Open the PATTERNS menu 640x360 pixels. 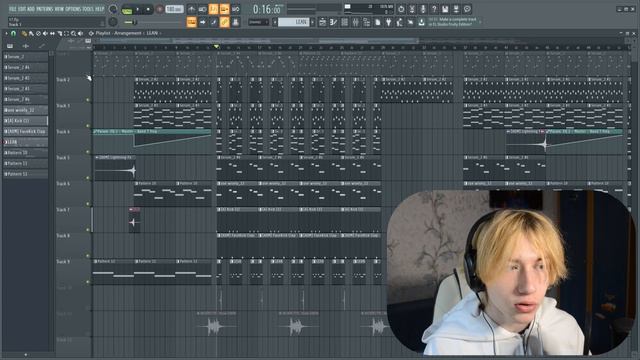[x=45, y=9]
